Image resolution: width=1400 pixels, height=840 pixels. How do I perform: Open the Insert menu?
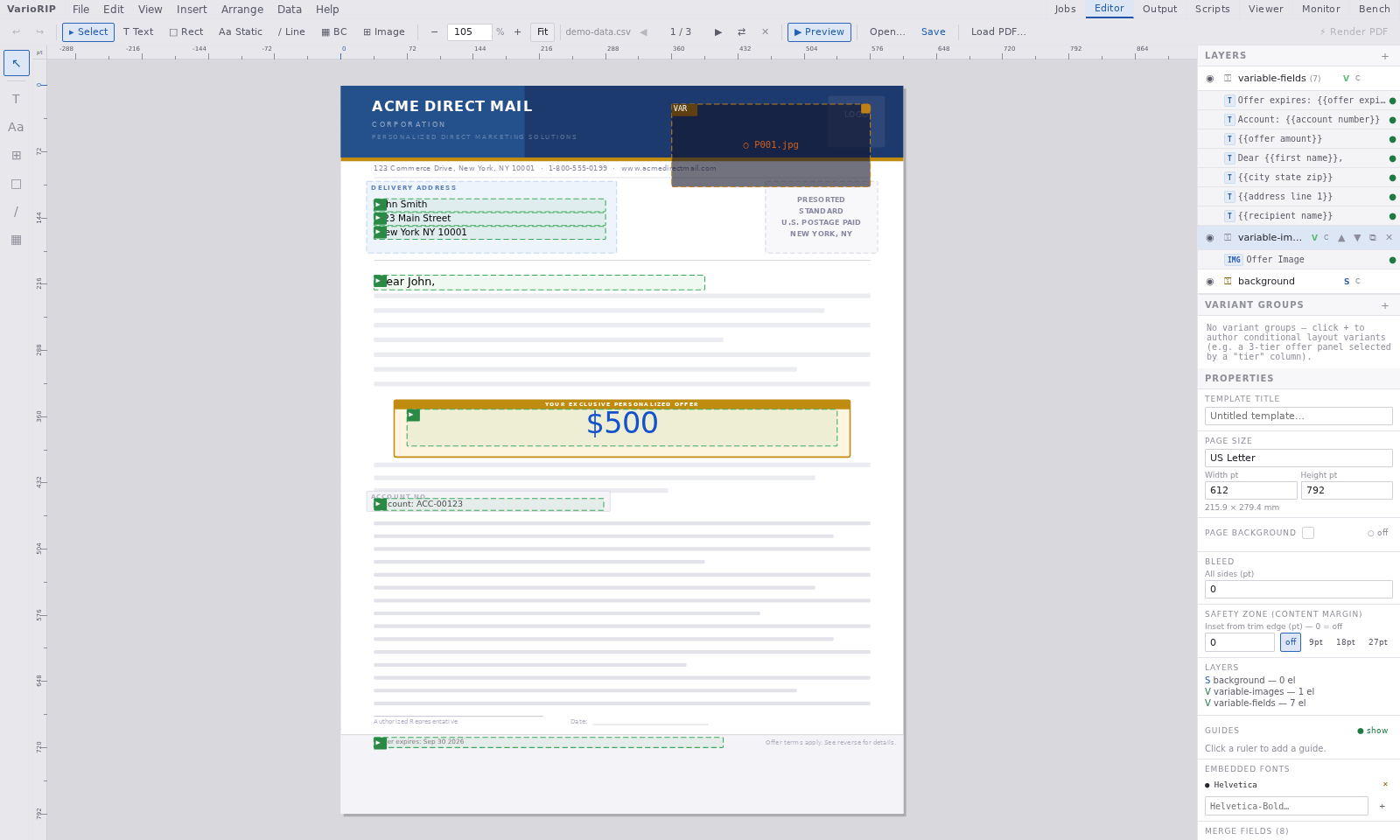[x=192, y=10]
